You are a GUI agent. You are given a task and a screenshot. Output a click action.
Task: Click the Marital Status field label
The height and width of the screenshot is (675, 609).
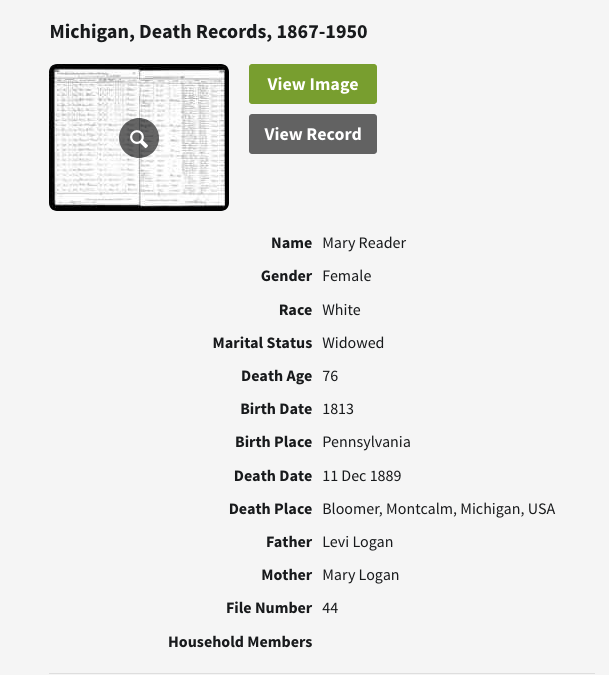[262, 343]
